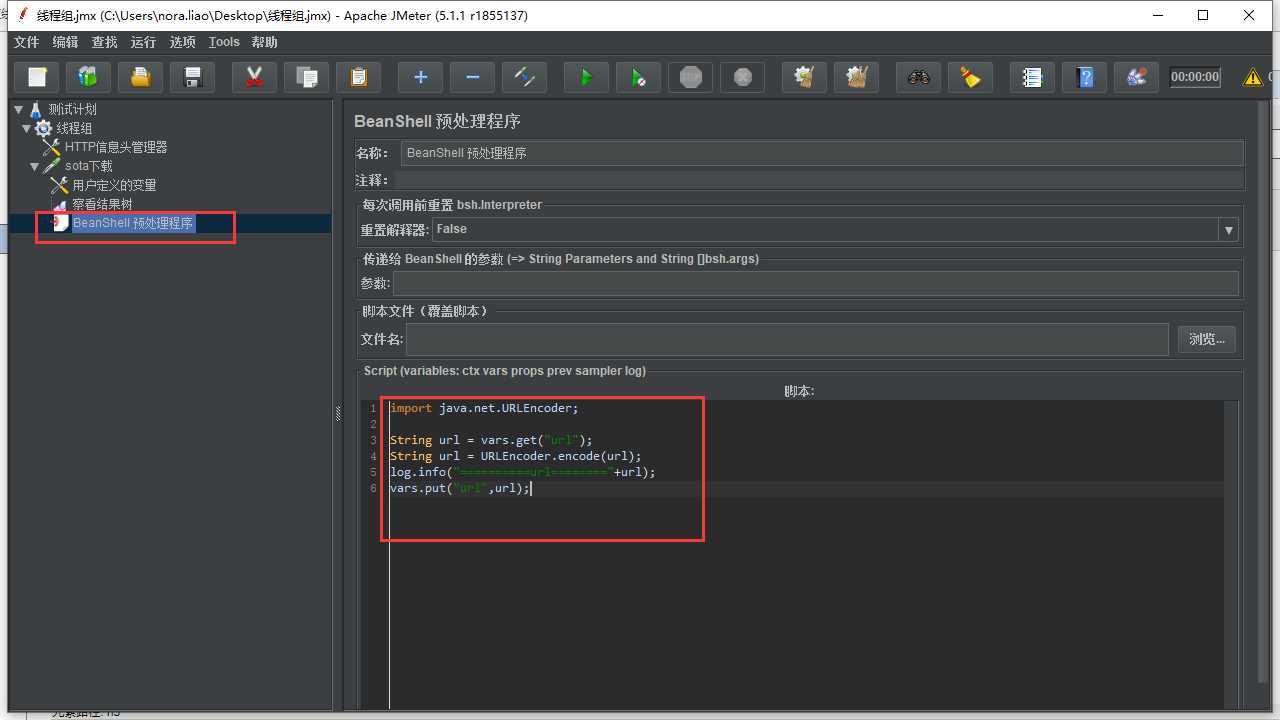Open the 帮助 menu

(264, 42)
